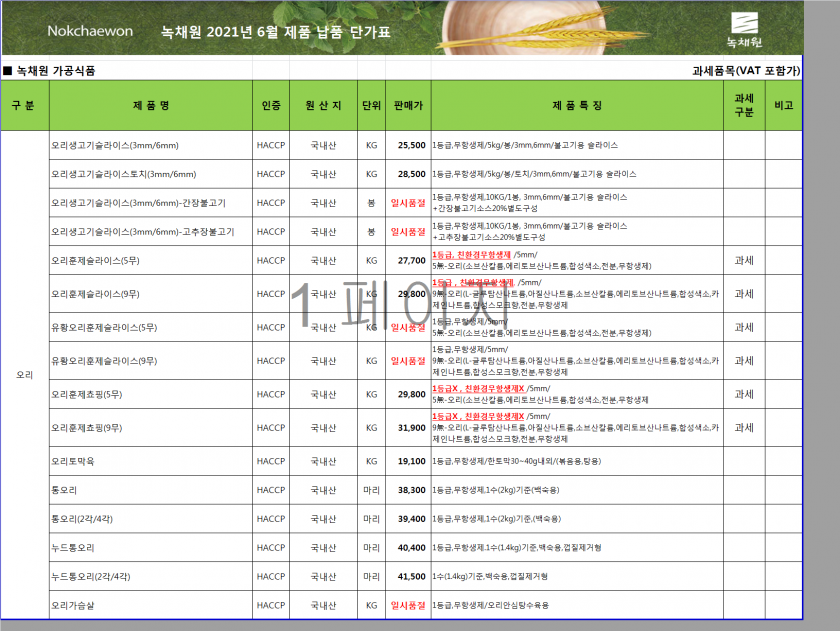Select the 간장불고기 product cell

(151, 203)
